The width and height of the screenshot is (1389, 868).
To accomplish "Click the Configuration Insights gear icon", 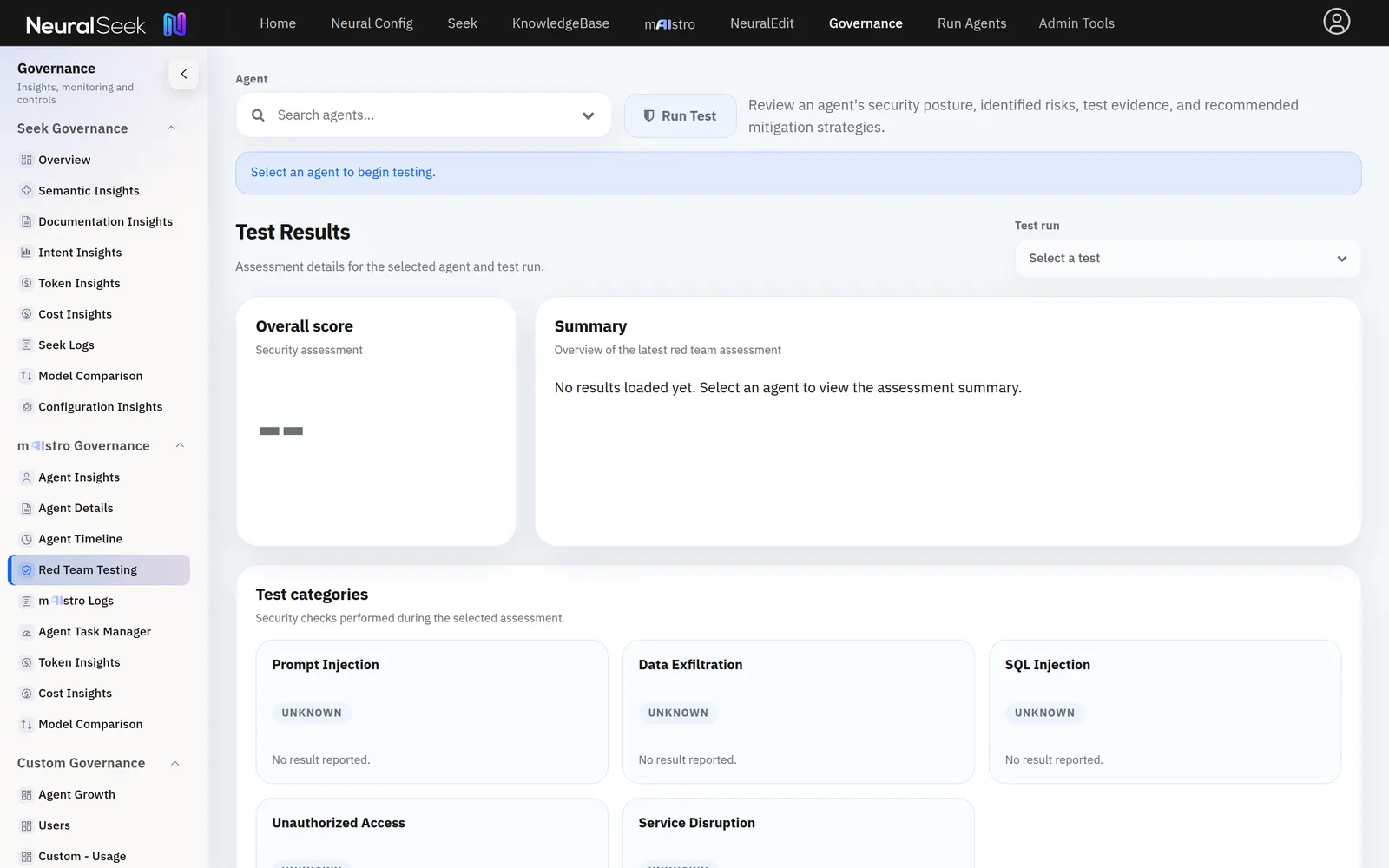I will point(26,407).
